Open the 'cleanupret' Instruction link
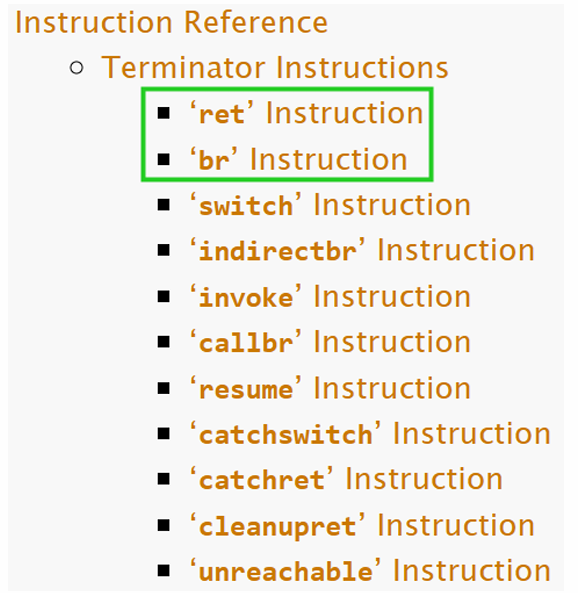The height and width of the screenshot is (593, 578). pos(362,526)
